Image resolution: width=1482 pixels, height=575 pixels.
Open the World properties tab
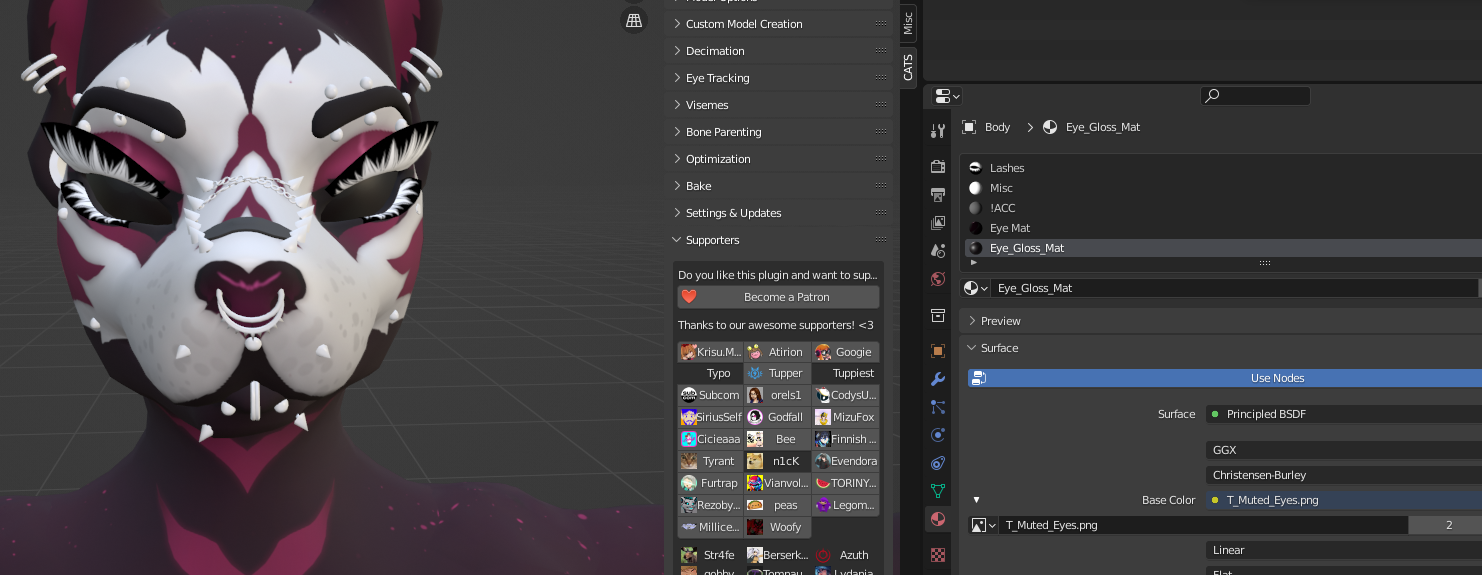[938, 279]
